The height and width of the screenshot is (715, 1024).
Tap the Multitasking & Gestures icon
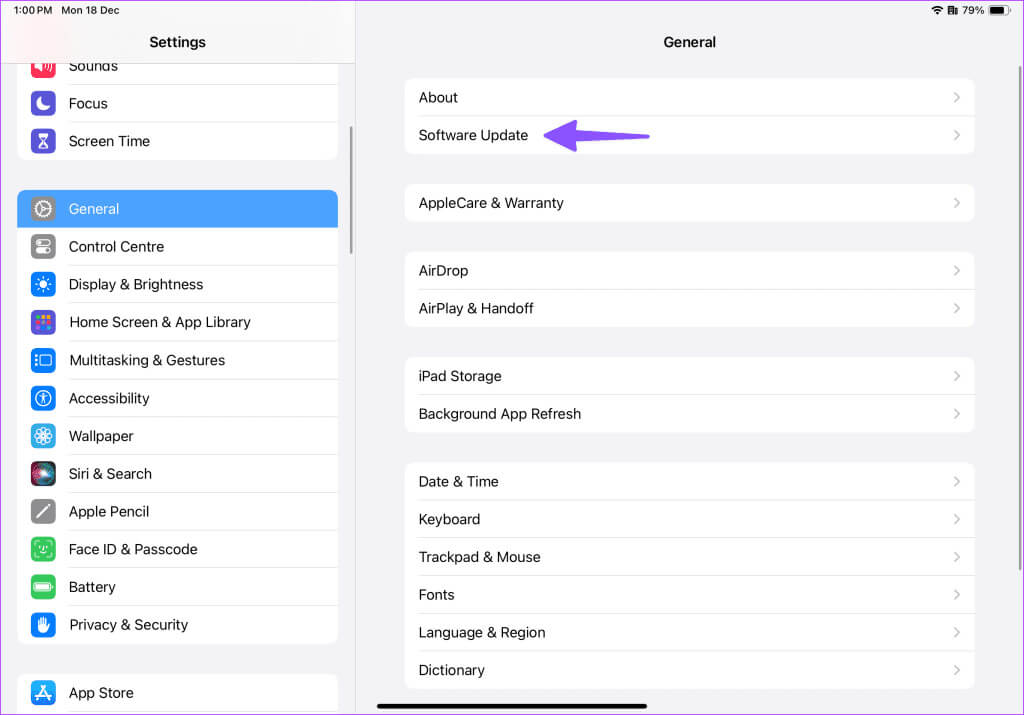click(x=43, y=360)
